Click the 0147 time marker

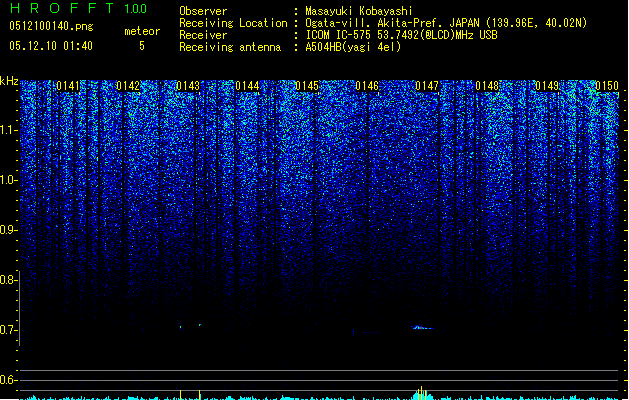coord(427,86)
